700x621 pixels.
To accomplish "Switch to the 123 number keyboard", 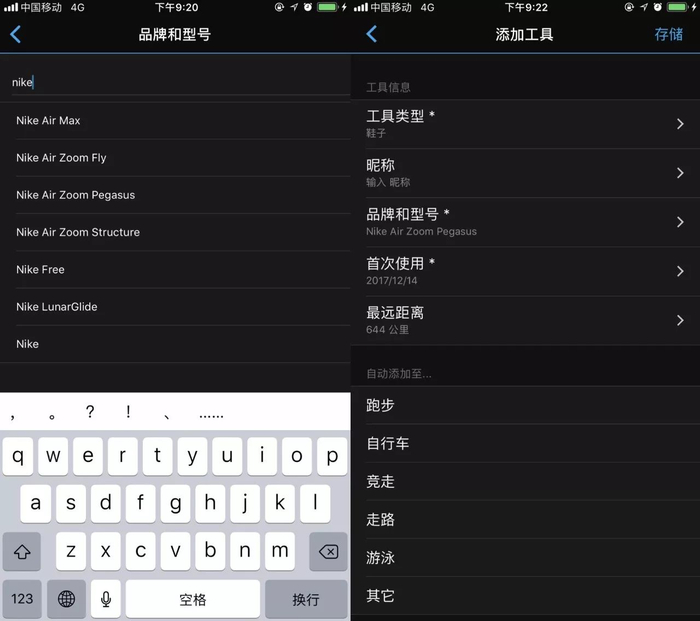I will tap(22, 599).
